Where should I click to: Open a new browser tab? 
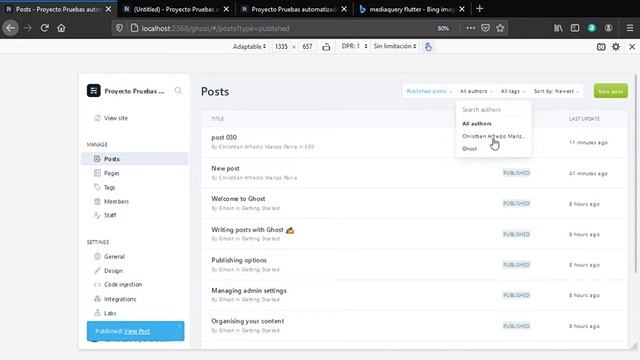(480, 9)
